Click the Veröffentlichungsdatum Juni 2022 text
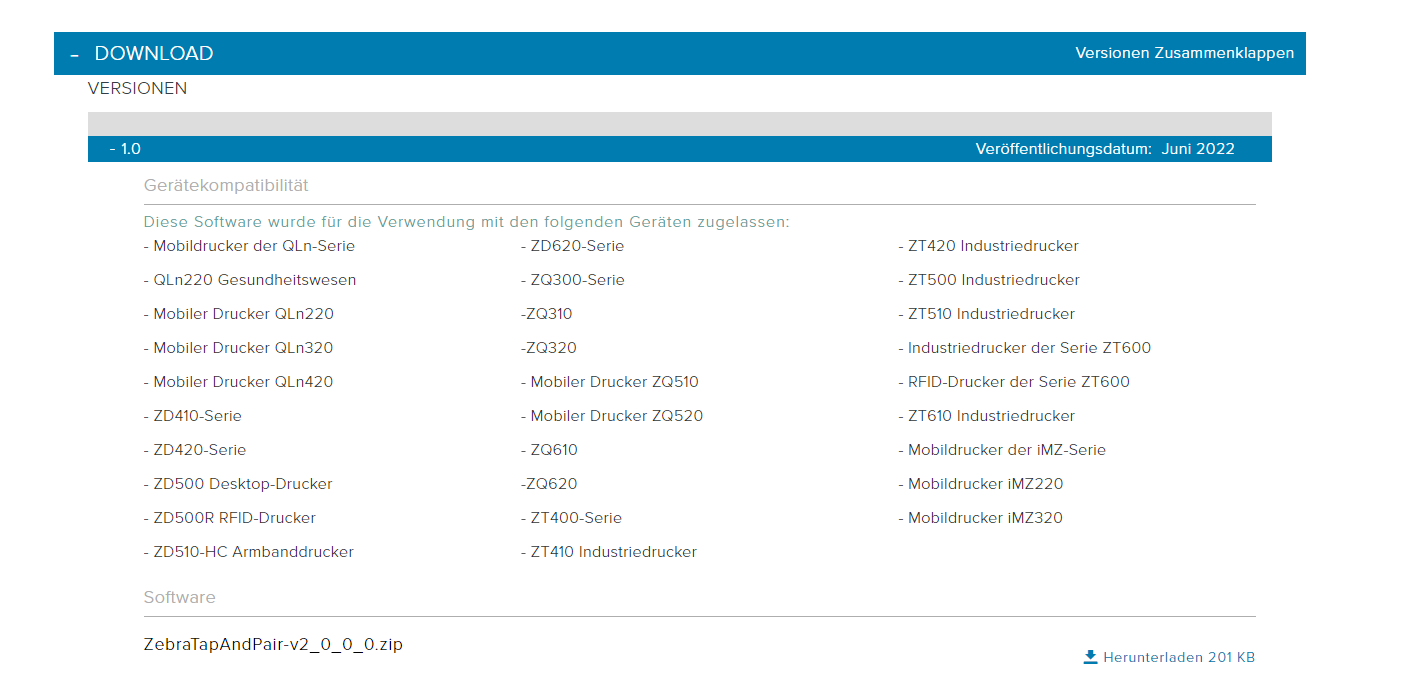The image size is (1405, 689). (1105, 149)
